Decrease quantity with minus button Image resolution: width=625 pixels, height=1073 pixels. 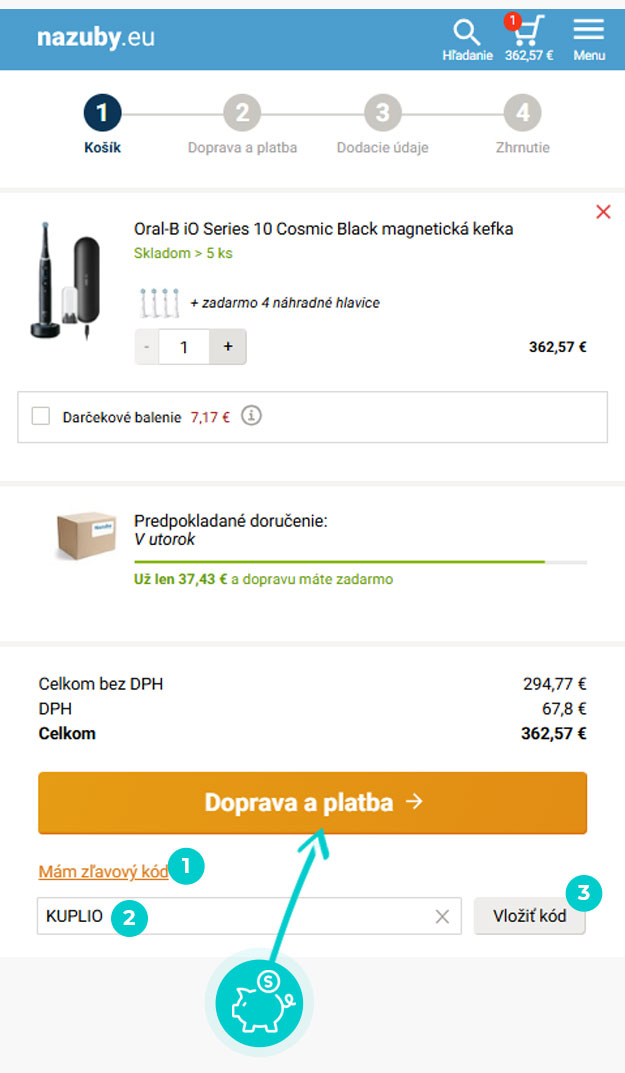point(146,347)
